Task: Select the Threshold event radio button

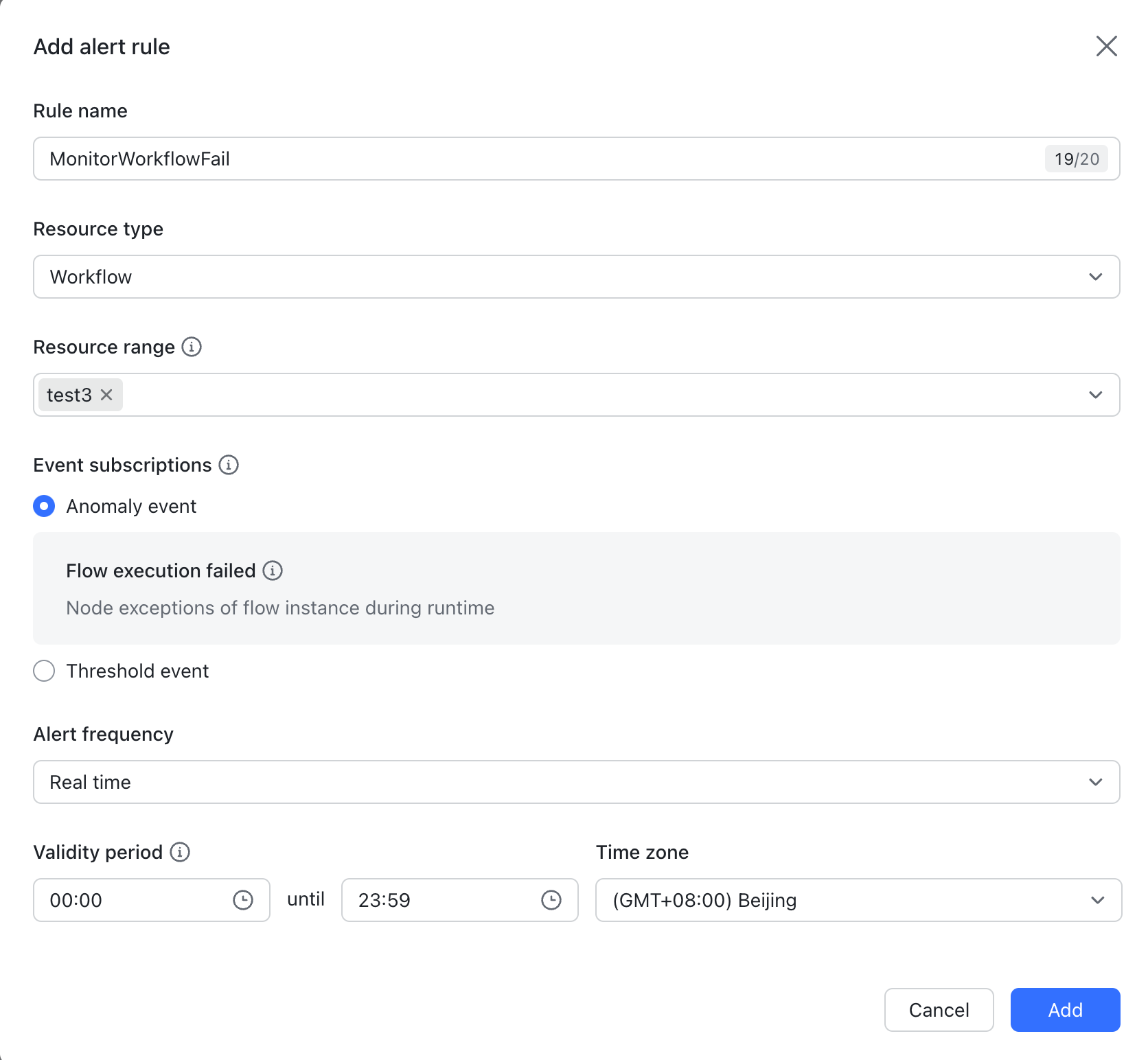Action: coord(44,671)
